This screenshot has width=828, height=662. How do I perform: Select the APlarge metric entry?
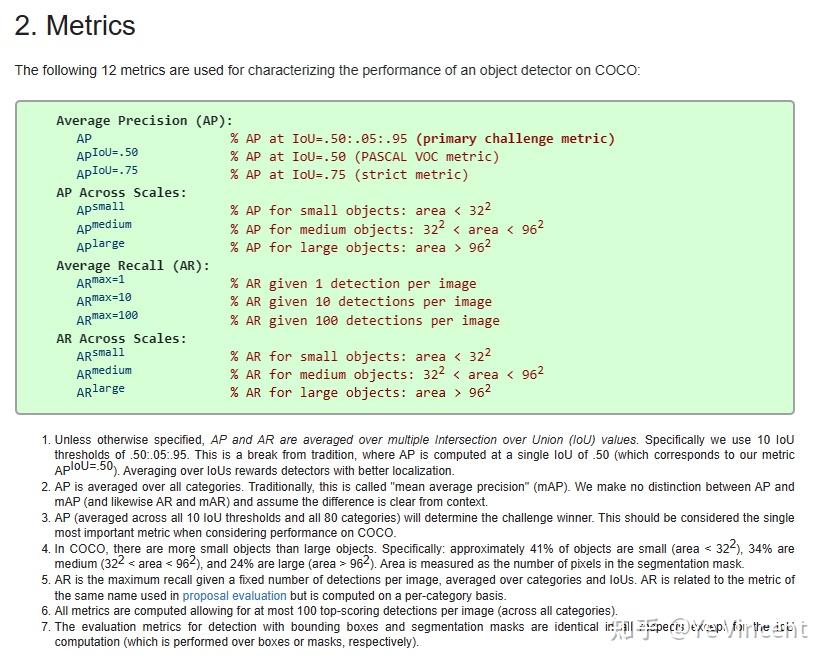click(x=100, y=245)
